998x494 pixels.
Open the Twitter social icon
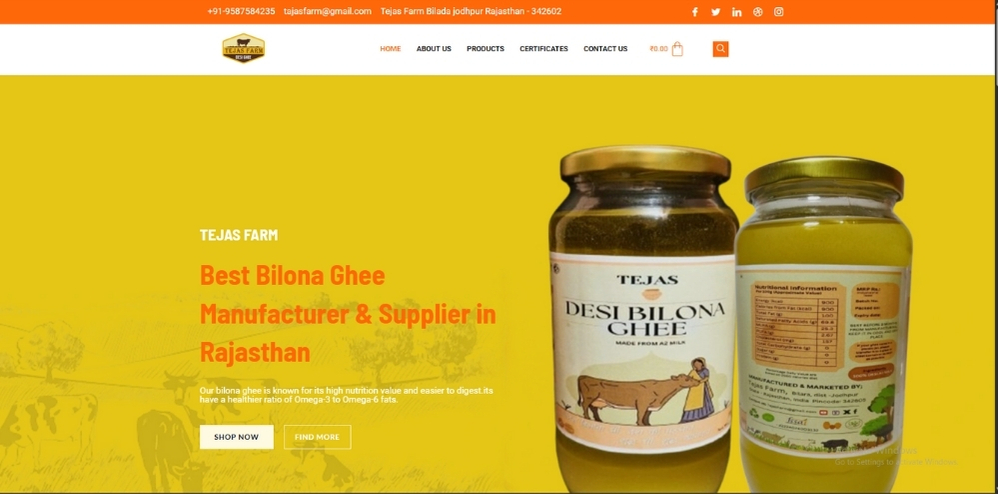click(x=715, y=12)
